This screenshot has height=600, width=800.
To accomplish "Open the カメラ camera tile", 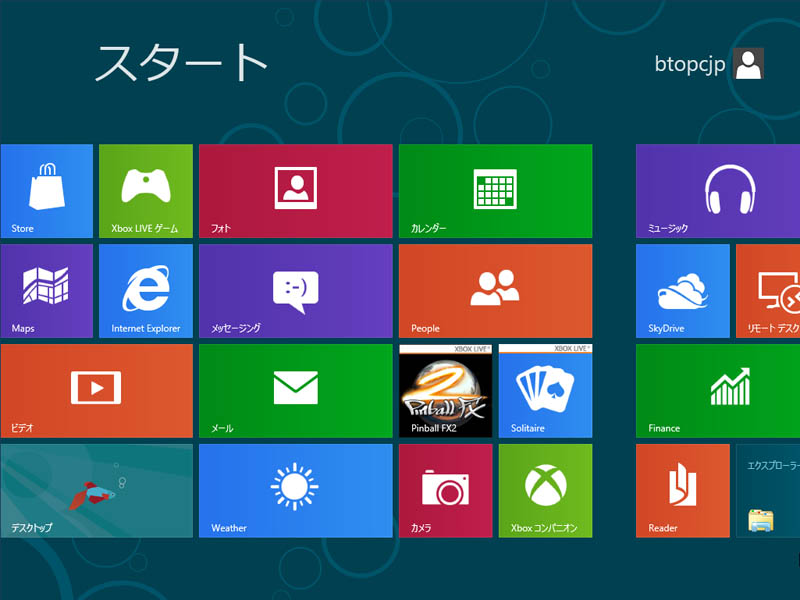I will coord(445,491).
